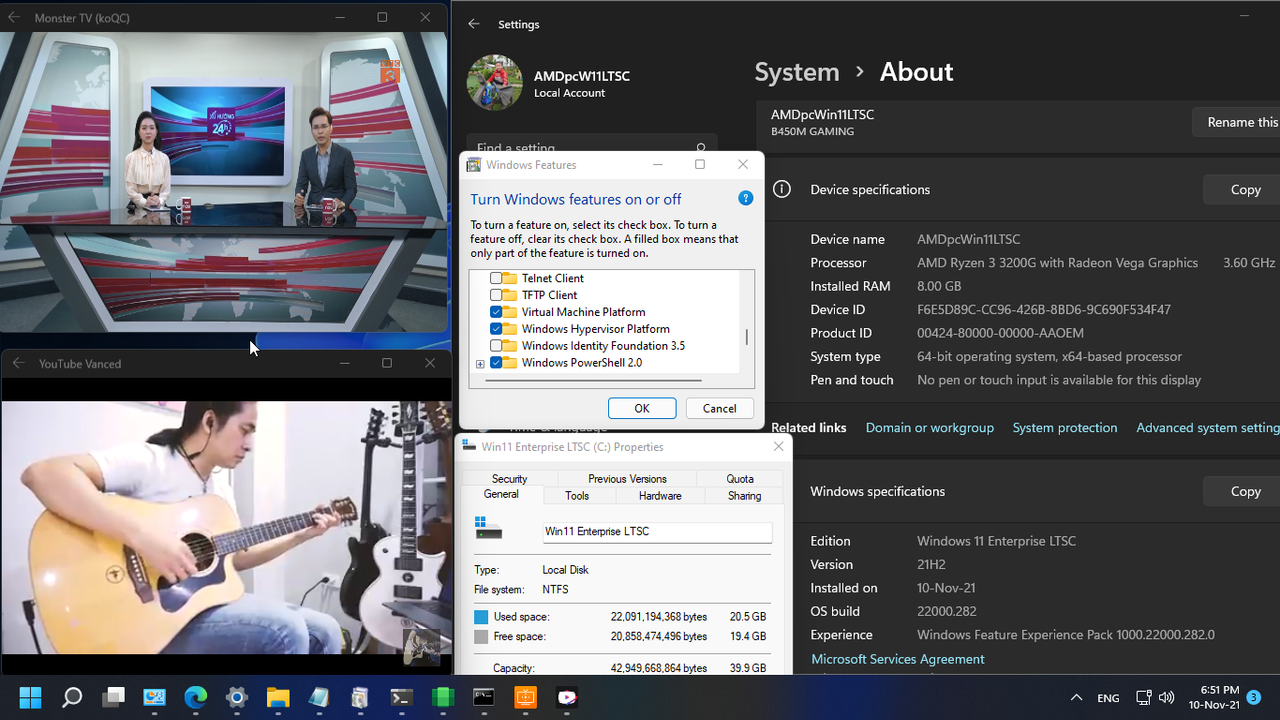
Task: Uncheck Windows Hypervisor Platform checkbox
Action: click(496, 329)
